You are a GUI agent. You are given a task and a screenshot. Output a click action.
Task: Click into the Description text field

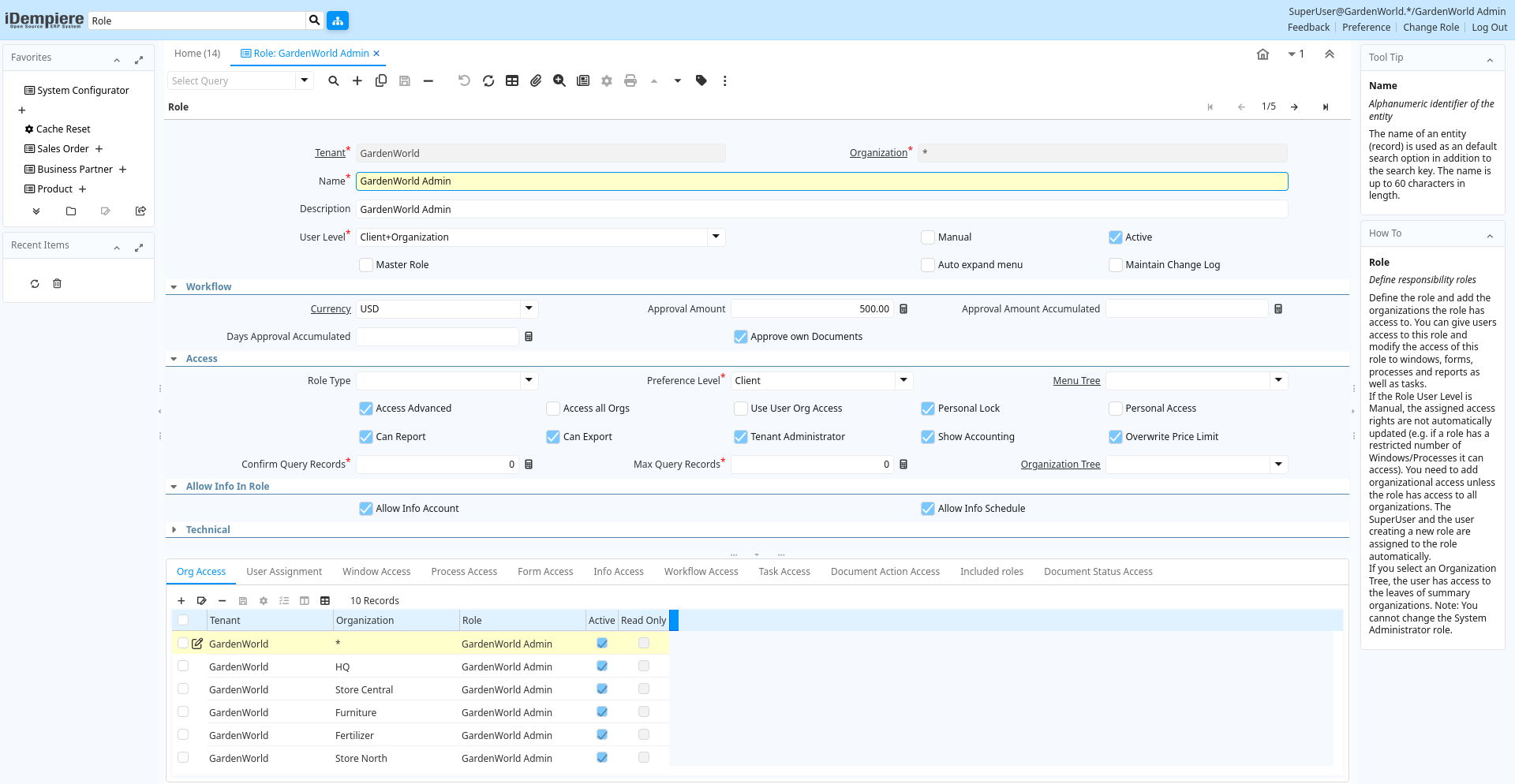point(821,209)
